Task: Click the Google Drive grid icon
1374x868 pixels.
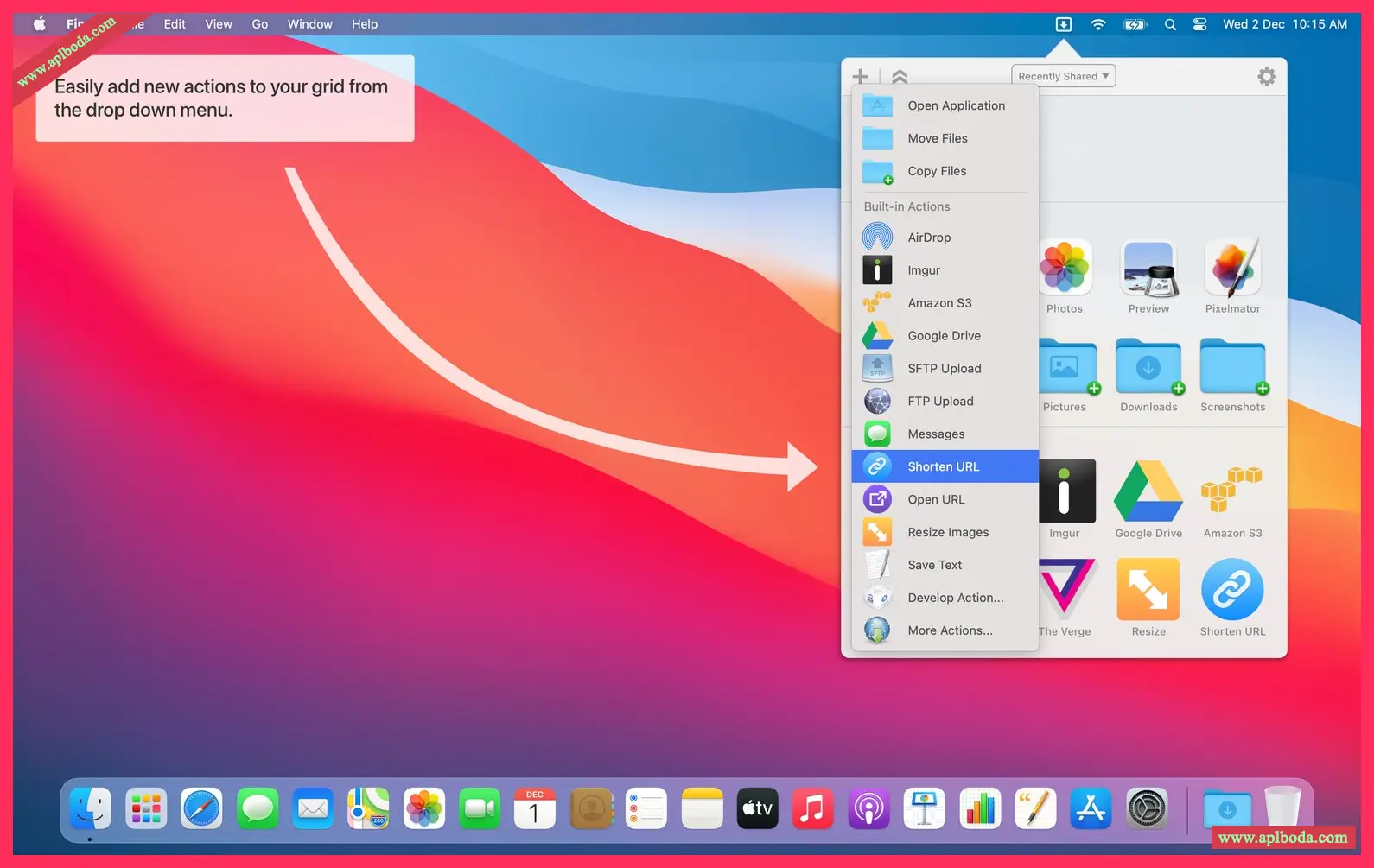Action: pyautogui.click(x=1148, y=492)
